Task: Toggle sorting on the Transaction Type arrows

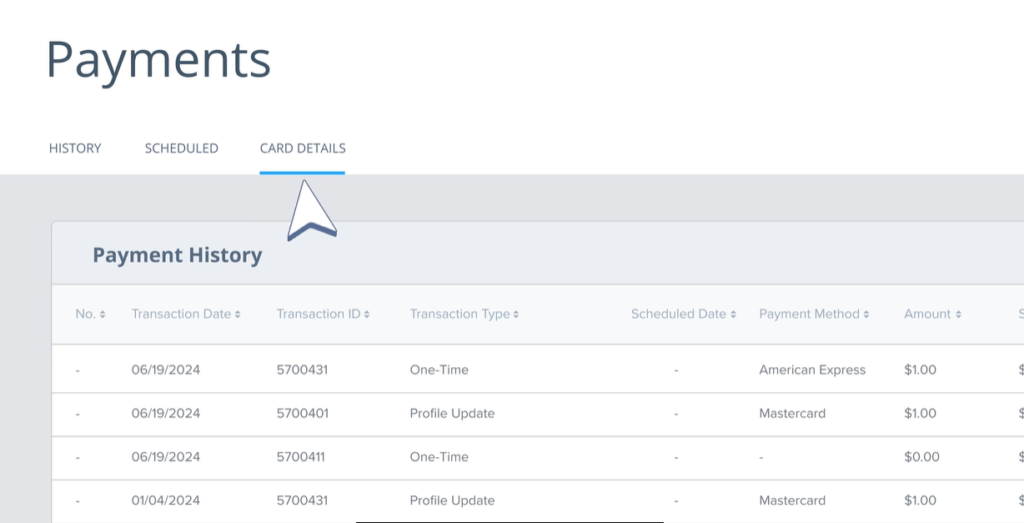Action: pos(516,315)
